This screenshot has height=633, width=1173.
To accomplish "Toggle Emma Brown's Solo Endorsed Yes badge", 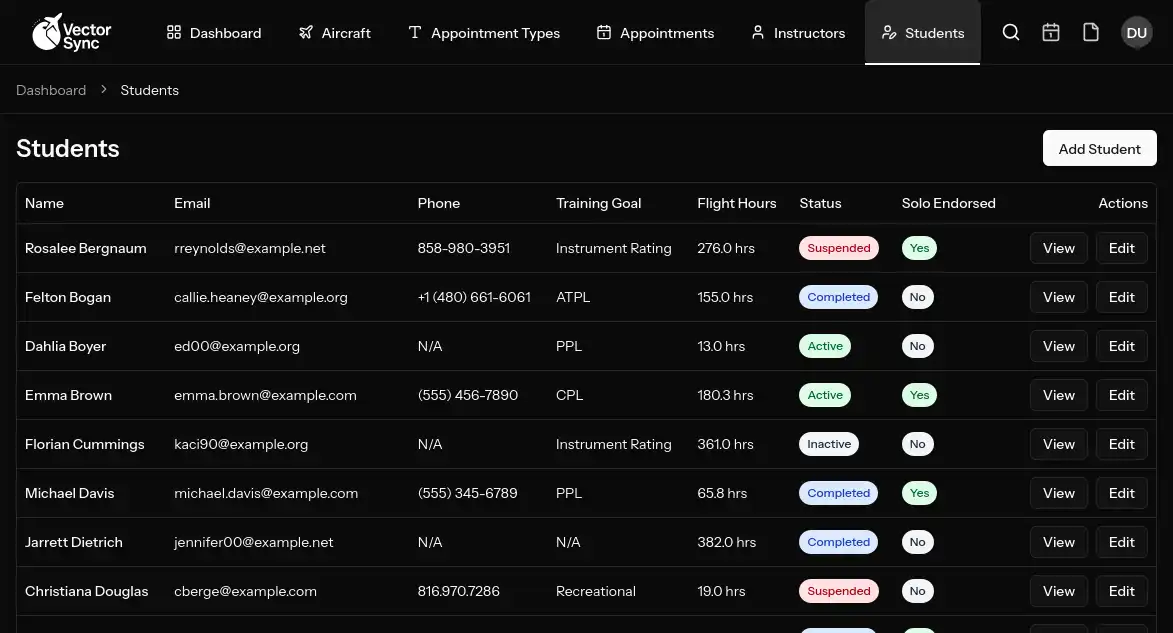I will [919, 394].
